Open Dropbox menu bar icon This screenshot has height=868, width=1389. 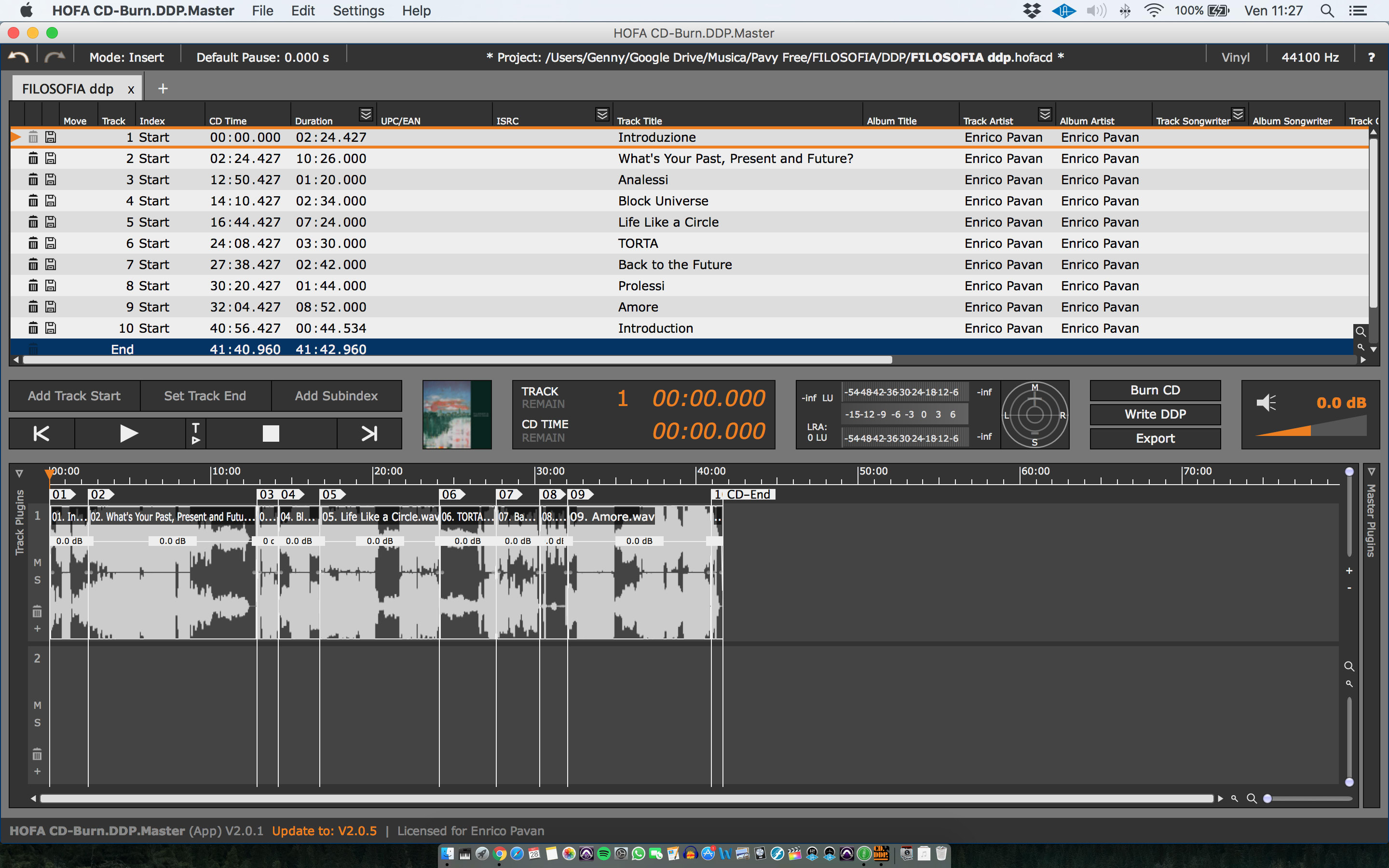click(1032, 10)
